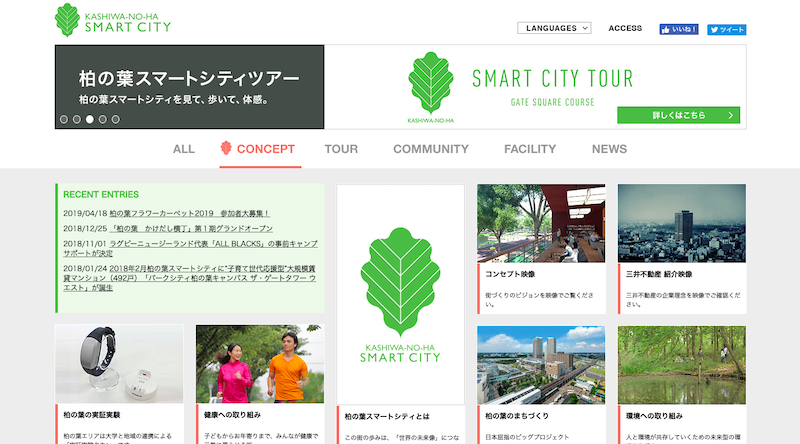Open the aerial city view thumbnail
Image resolution: width=800 pixels, height=444 pixels.
(541, 365)
